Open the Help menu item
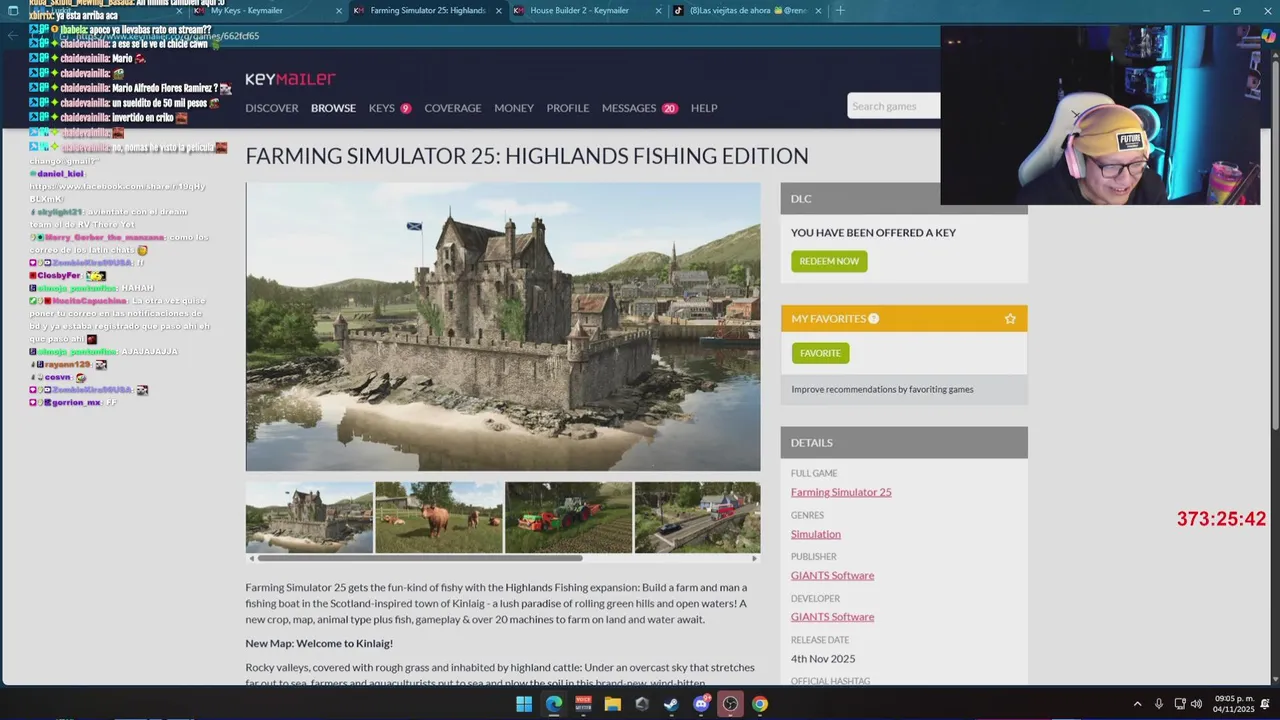Screen dimensions: 1280x720 pyautogui.click(x=704, y=108)
